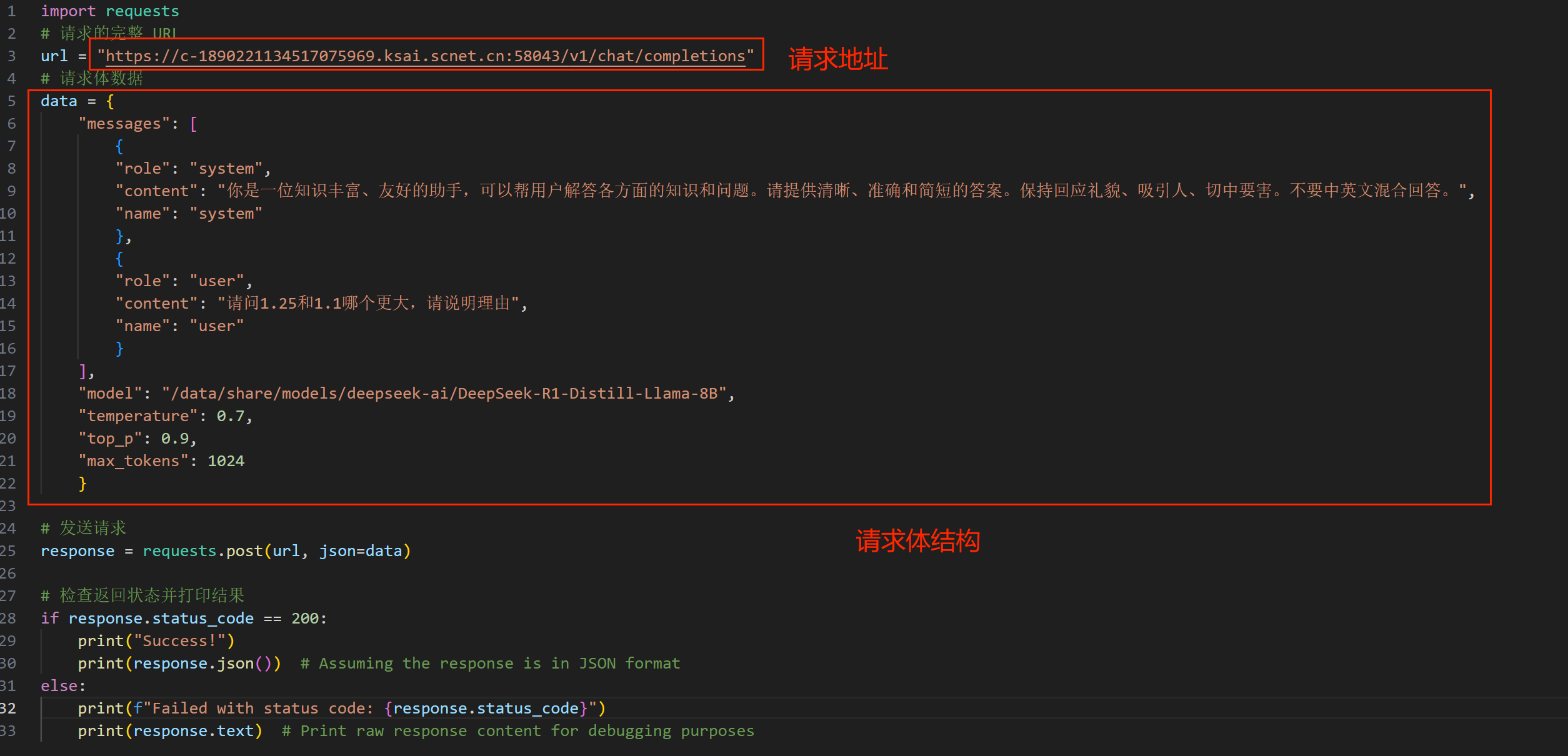Click line number 18 in gutter

(x=8, y=394)
